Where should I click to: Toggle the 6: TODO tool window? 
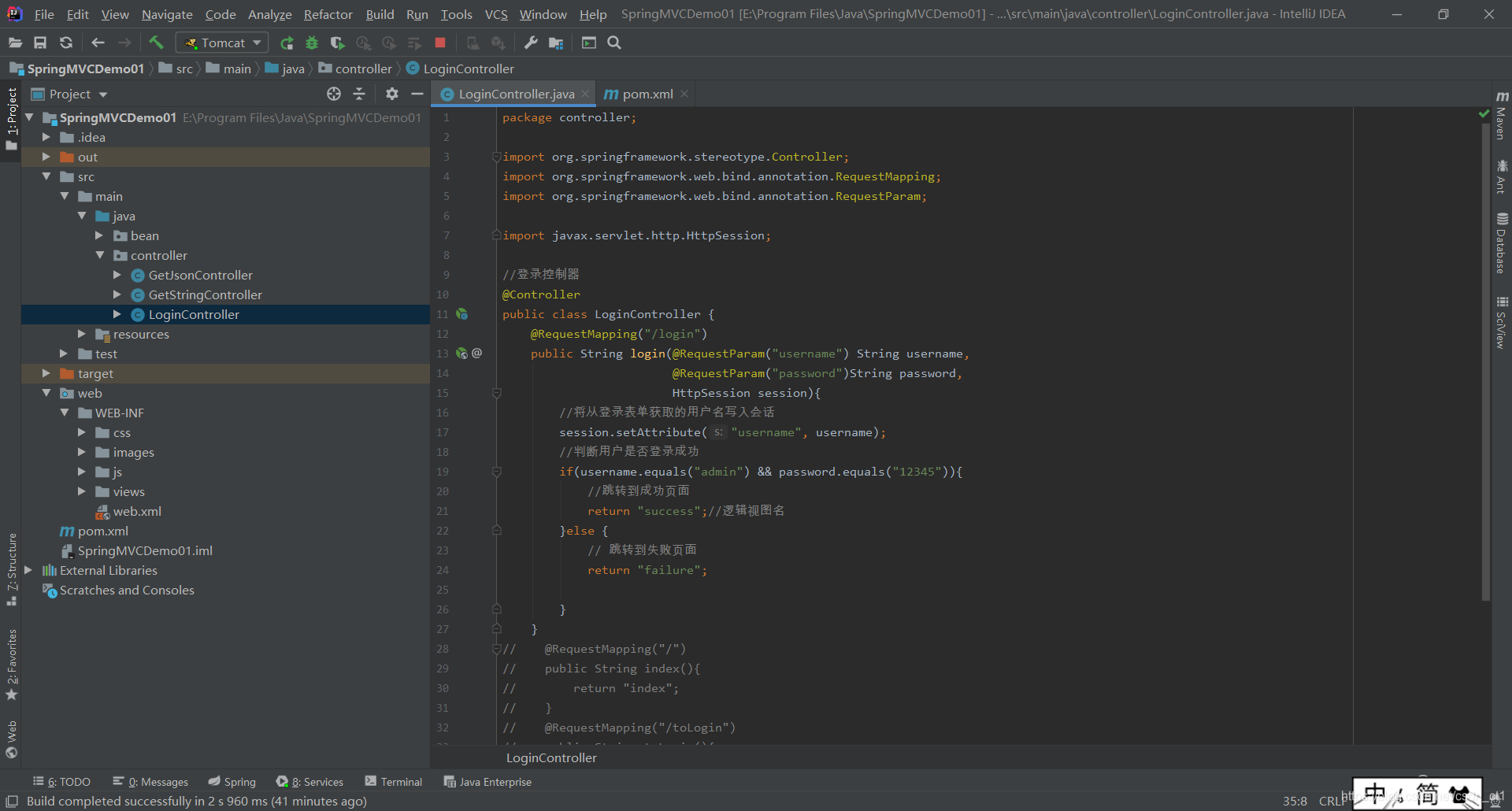(x=61, y=782)
